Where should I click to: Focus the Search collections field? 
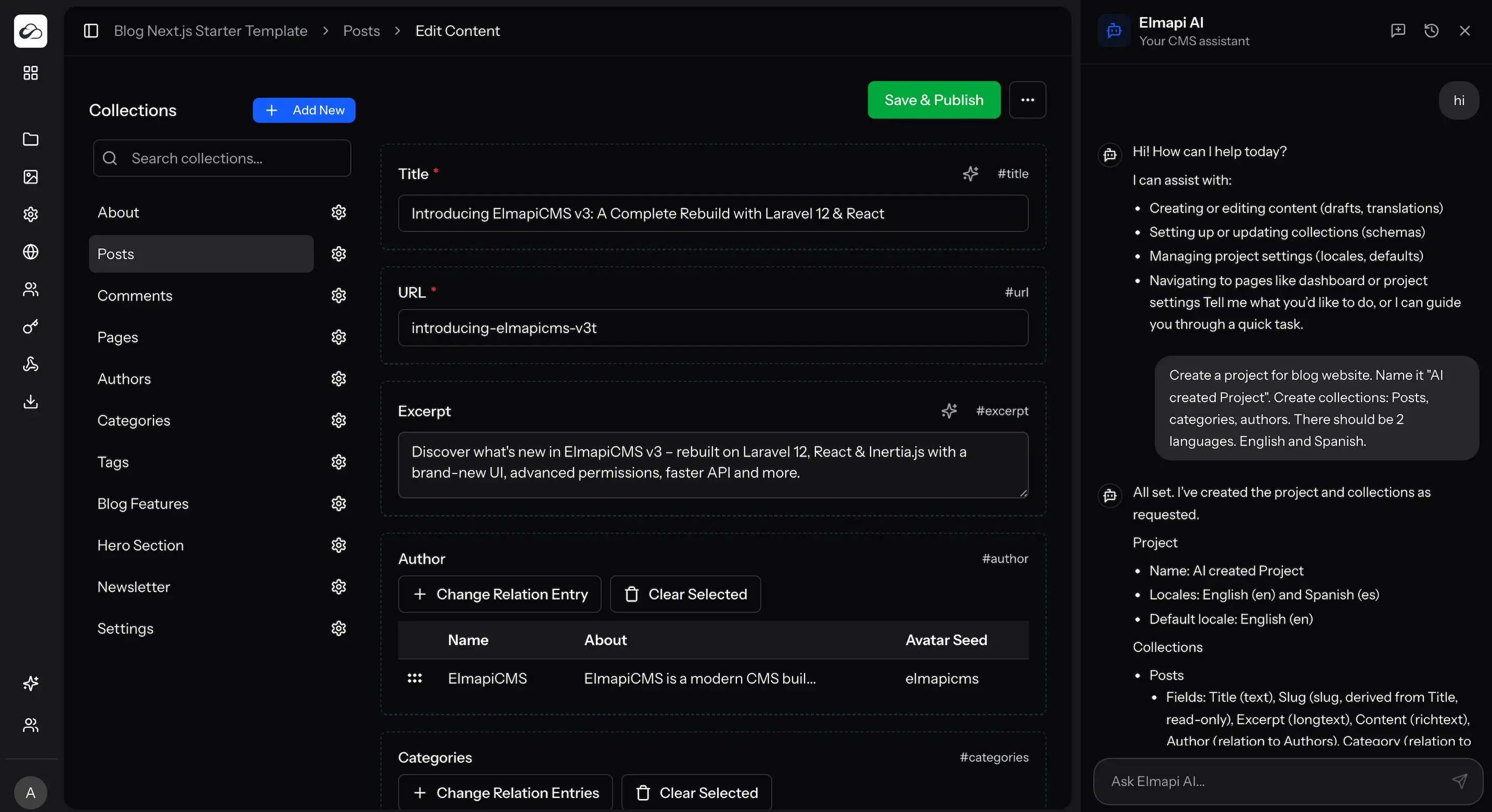(222, 158)
